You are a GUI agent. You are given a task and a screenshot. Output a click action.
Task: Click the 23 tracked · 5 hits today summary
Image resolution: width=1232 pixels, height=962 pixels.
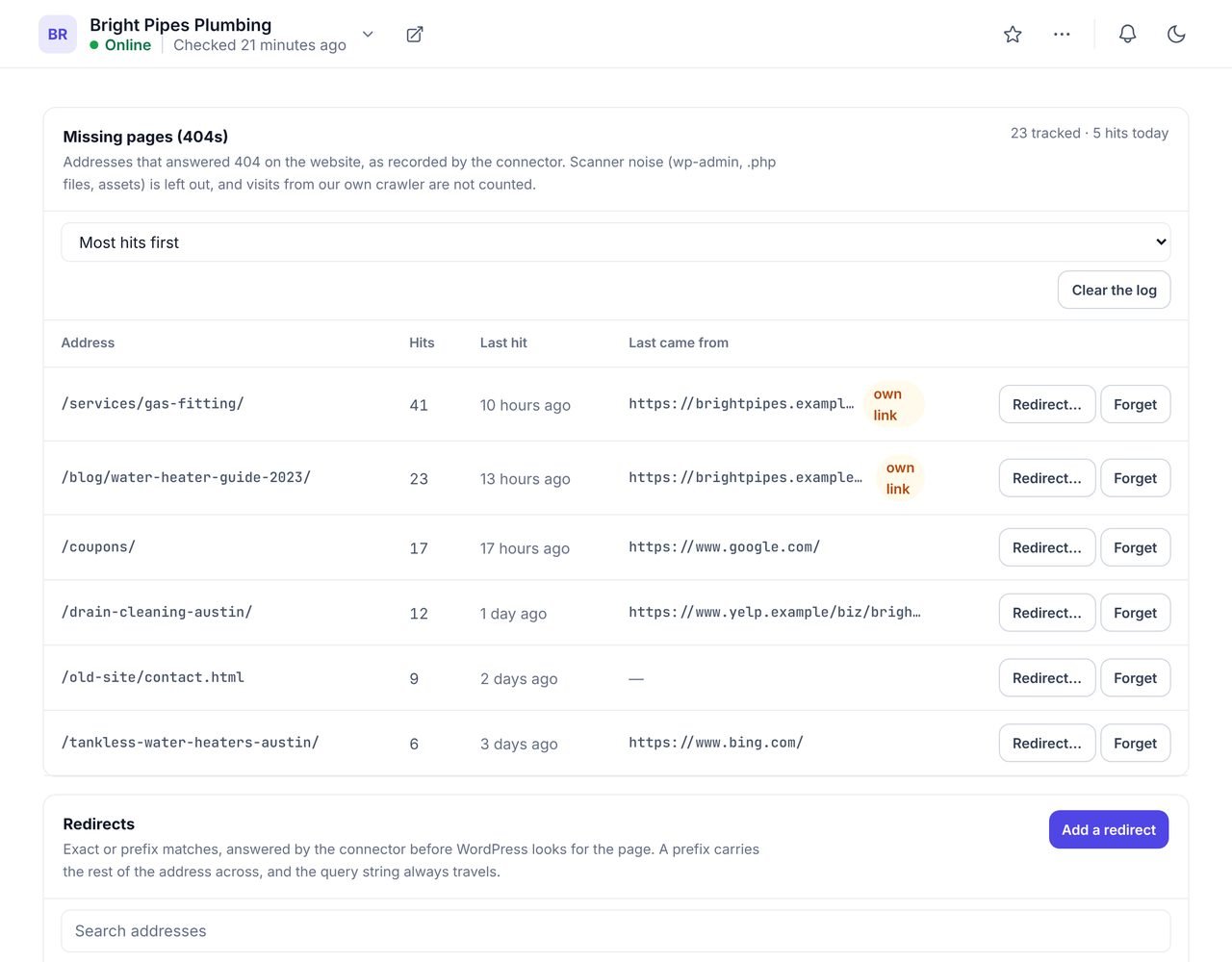(1090, 133)
